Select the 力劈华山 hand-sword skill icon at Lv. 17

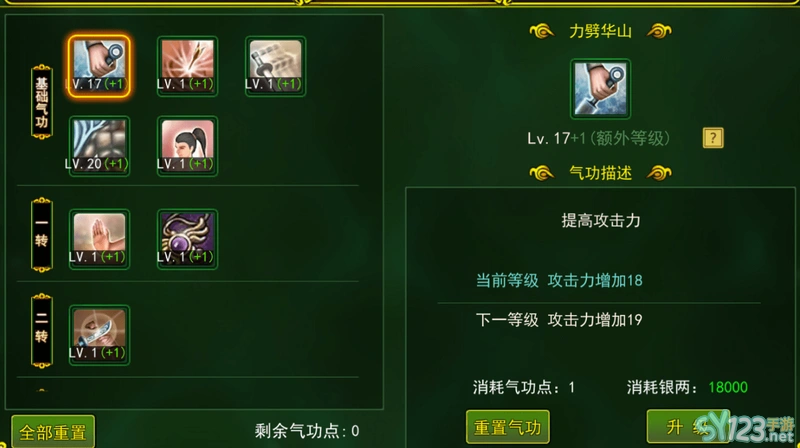tap(99, 66)
